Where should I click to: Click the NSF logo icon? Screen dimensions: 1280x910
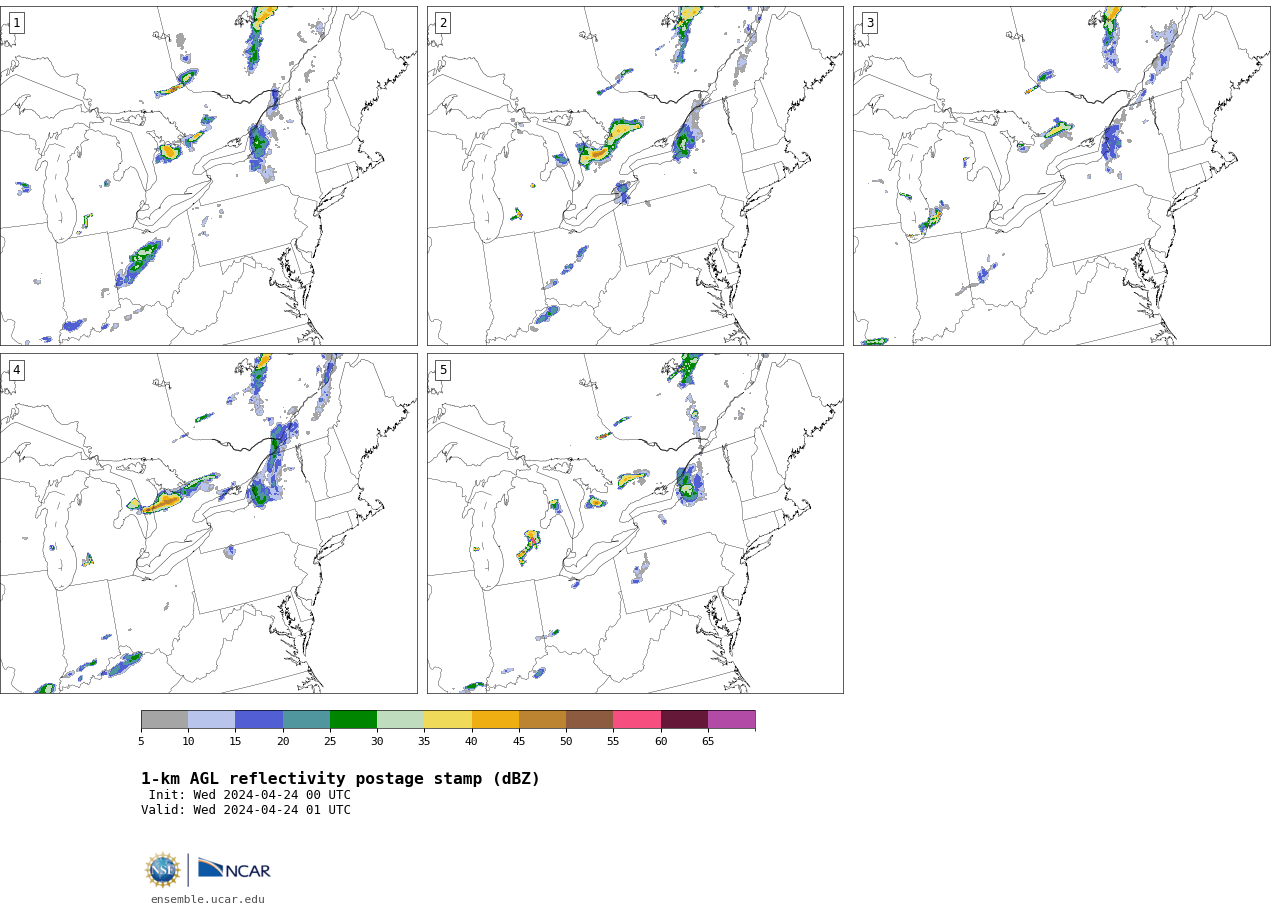pos(163,870)
